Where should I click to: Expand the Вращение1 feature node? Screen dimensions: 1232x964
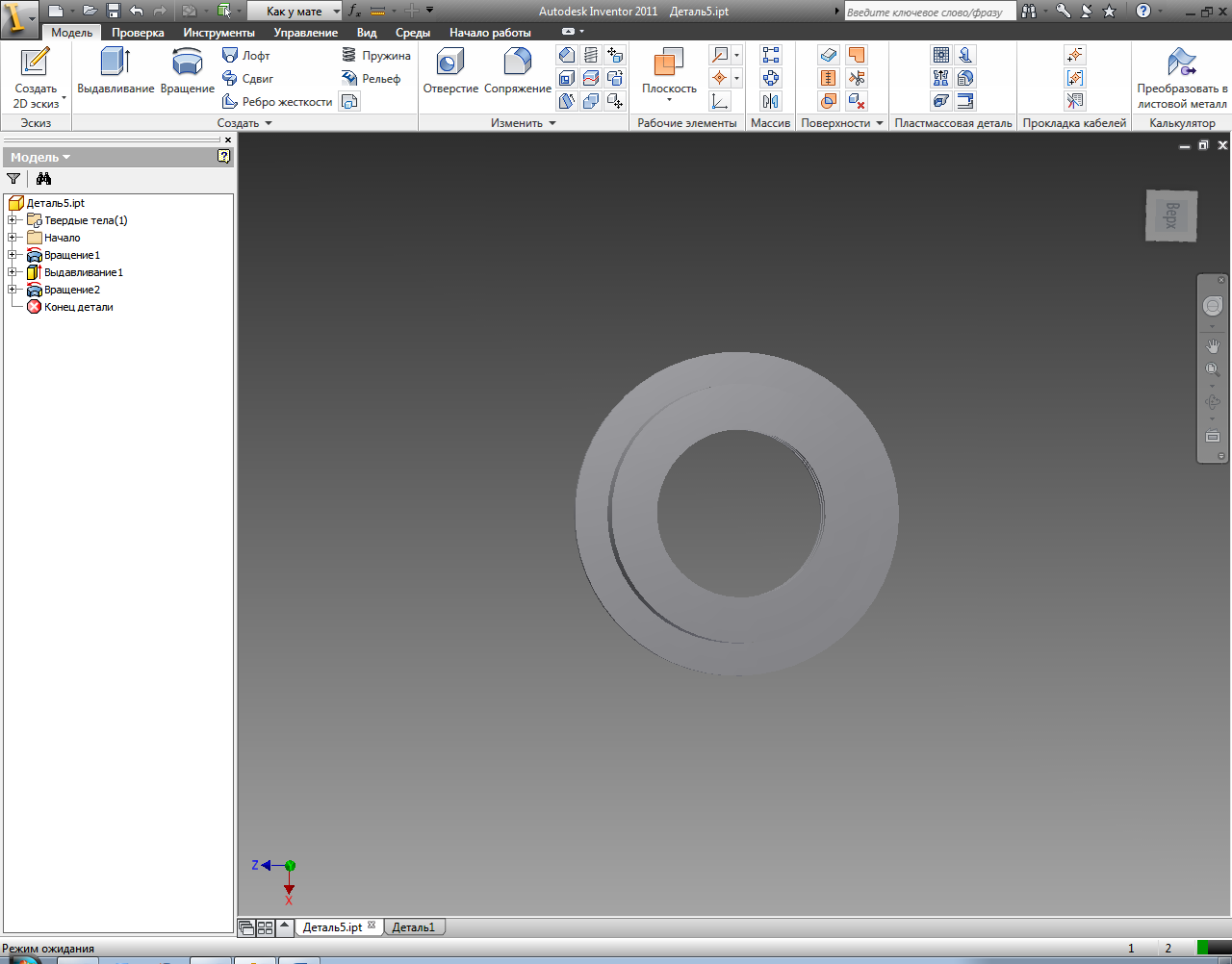click(13, 255)
